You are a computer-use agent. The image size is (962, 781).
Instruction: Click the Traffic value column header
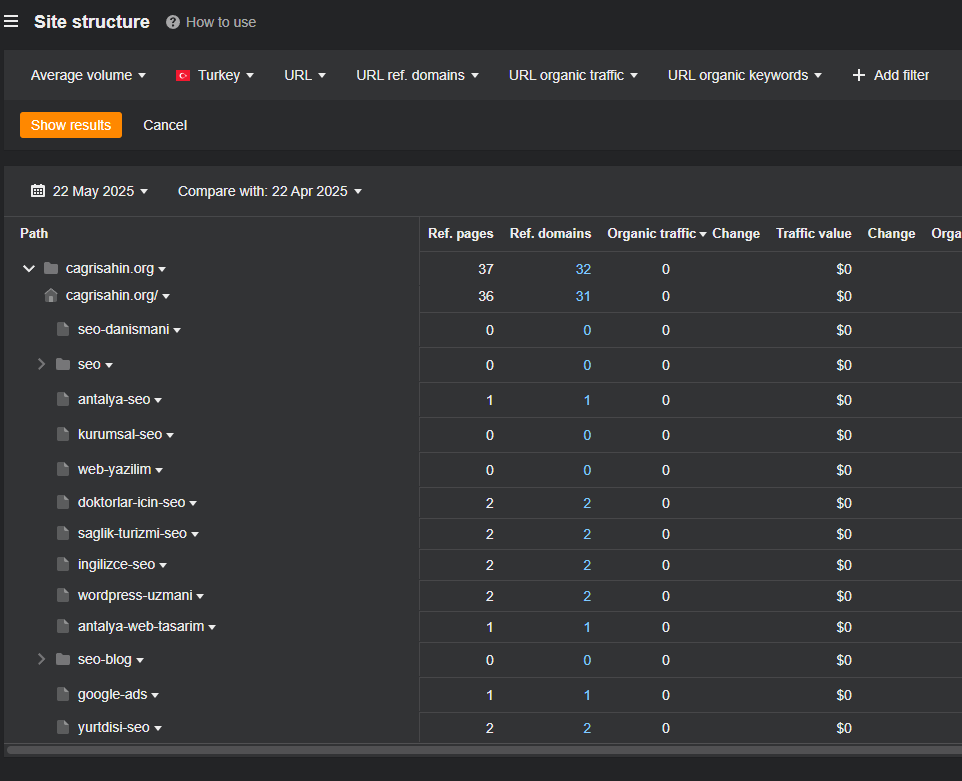814,234
